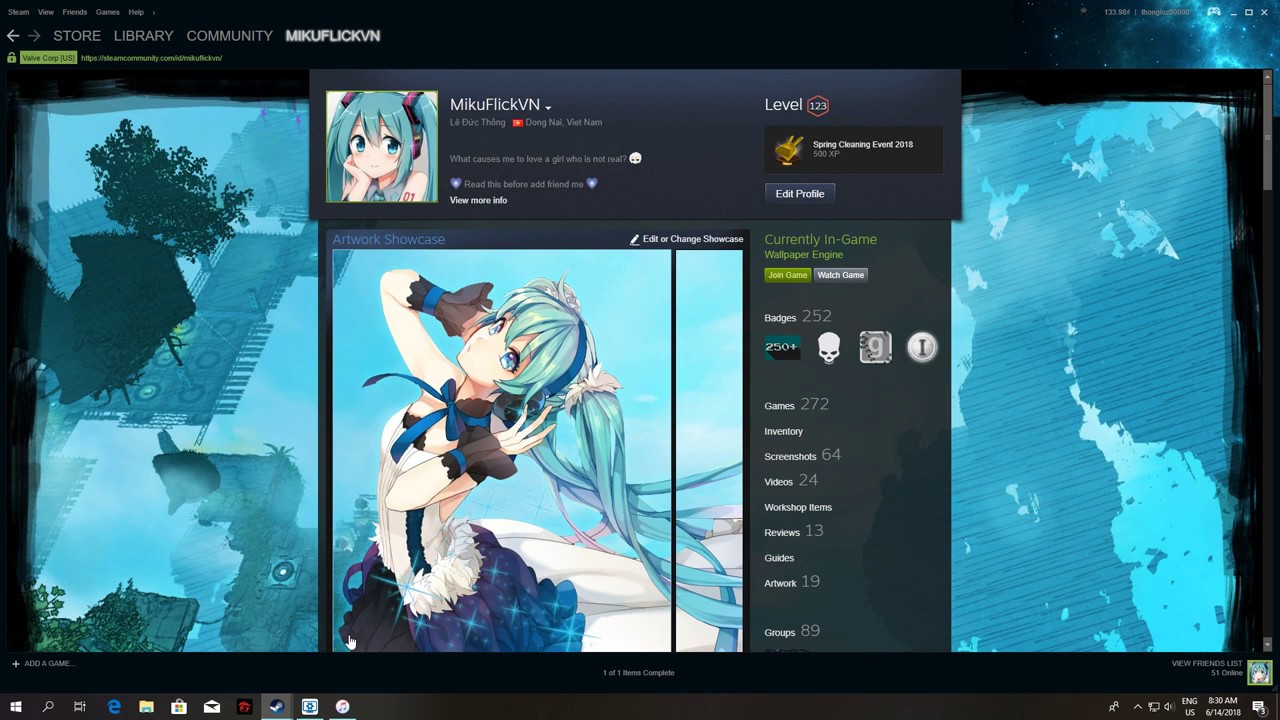Open the network icon in system tray

[x=1153, y=707]
